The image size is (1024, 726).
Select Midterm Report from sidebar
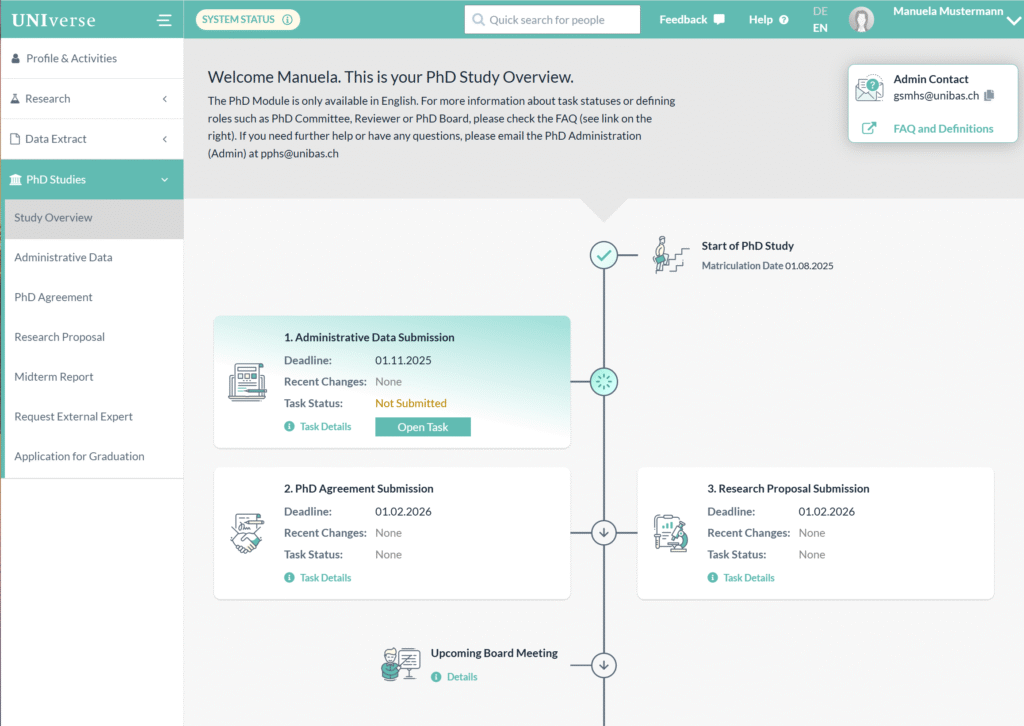(54, 377)
